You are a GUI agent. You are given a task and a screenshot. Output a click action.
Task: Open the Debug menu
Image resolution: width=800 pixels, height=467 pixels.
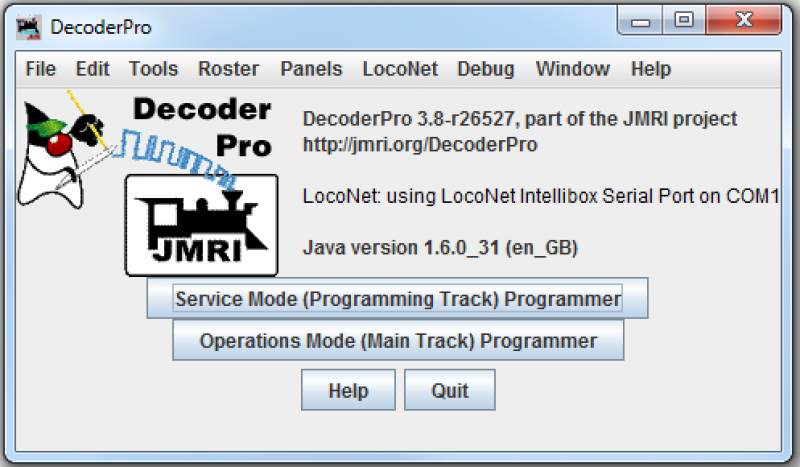(486, 69)
